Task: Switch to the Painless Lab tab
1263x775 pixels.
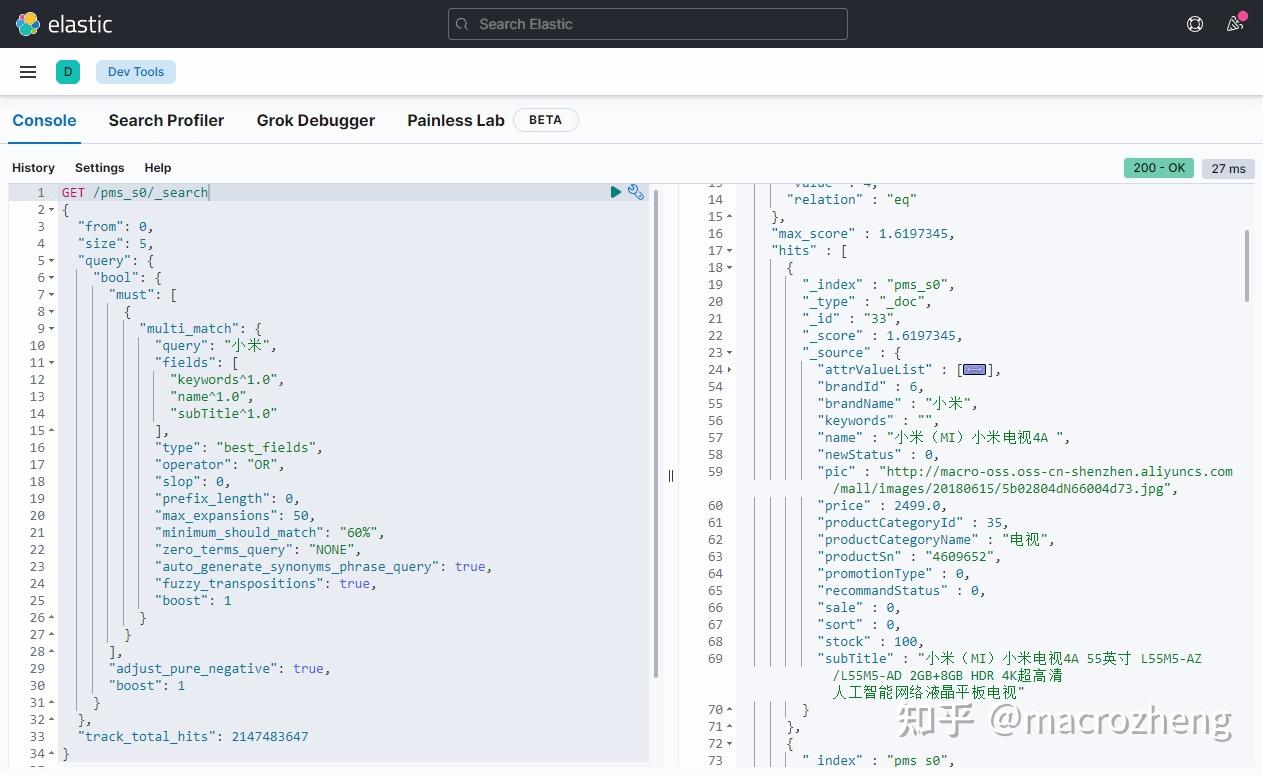Action: tap(455, 120)
